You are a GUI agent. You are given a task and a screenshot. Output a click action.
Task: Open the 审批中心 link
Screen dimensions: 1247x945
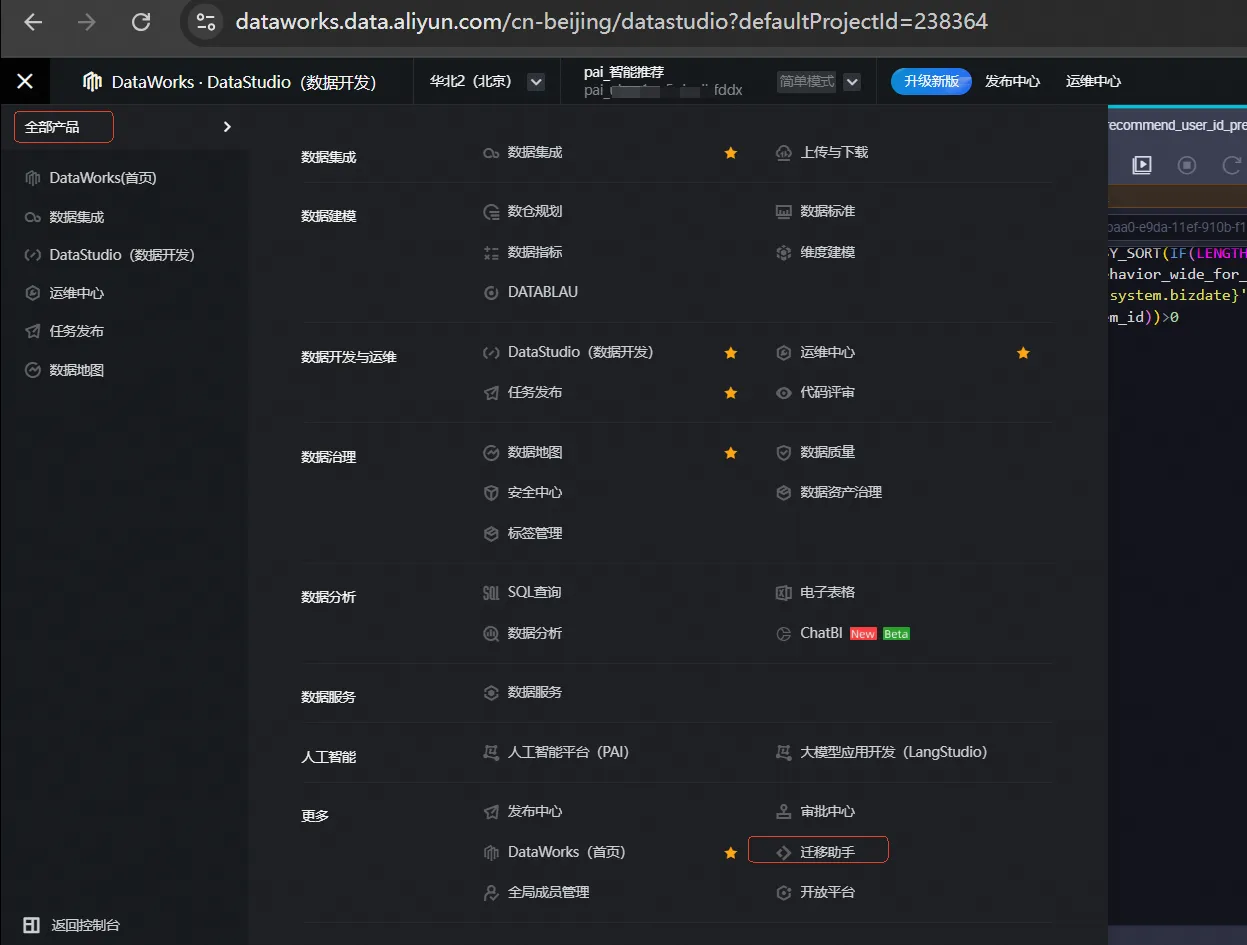pos(827,811)
